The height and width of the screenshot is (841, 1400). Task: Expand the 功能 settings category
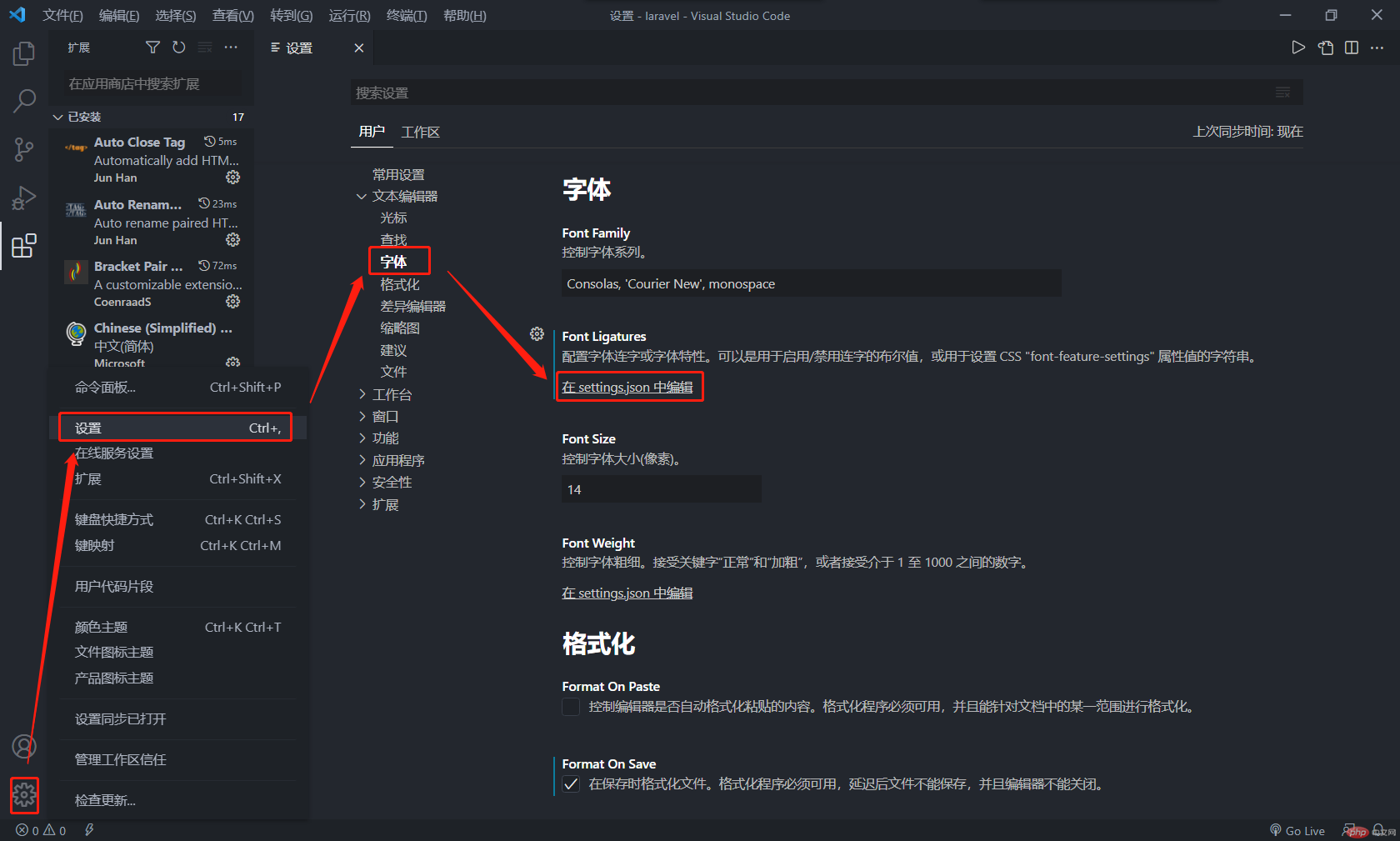[362, 438]
